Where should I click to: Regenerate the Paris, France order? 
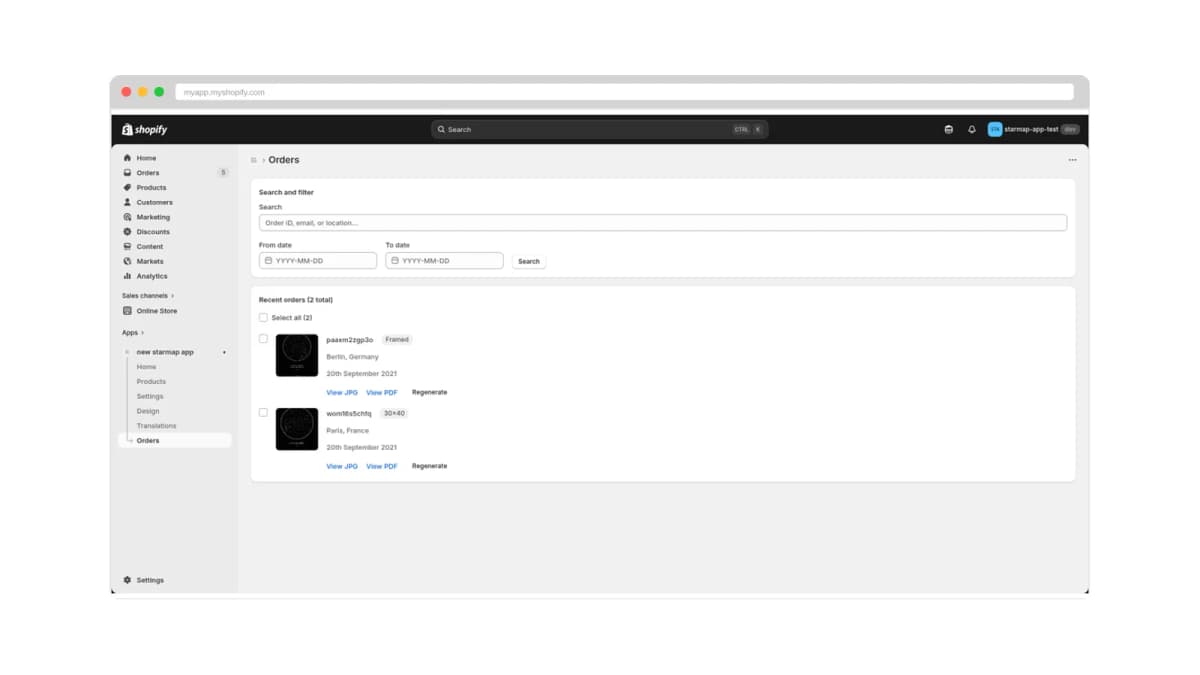pos(430,466)
